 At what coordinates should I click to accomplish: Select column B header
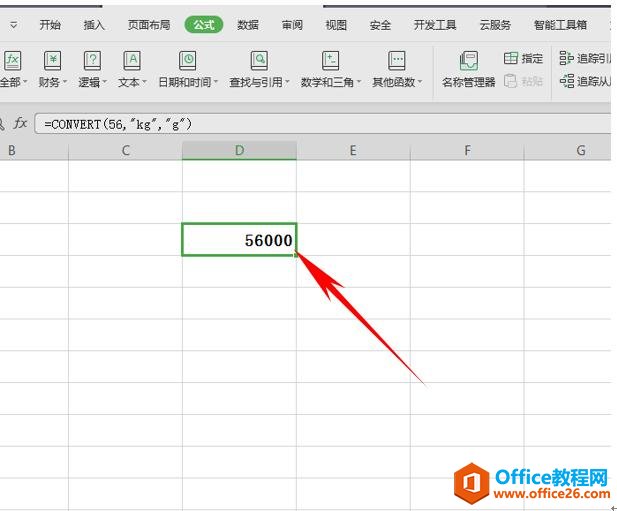(x=34, y=150)
